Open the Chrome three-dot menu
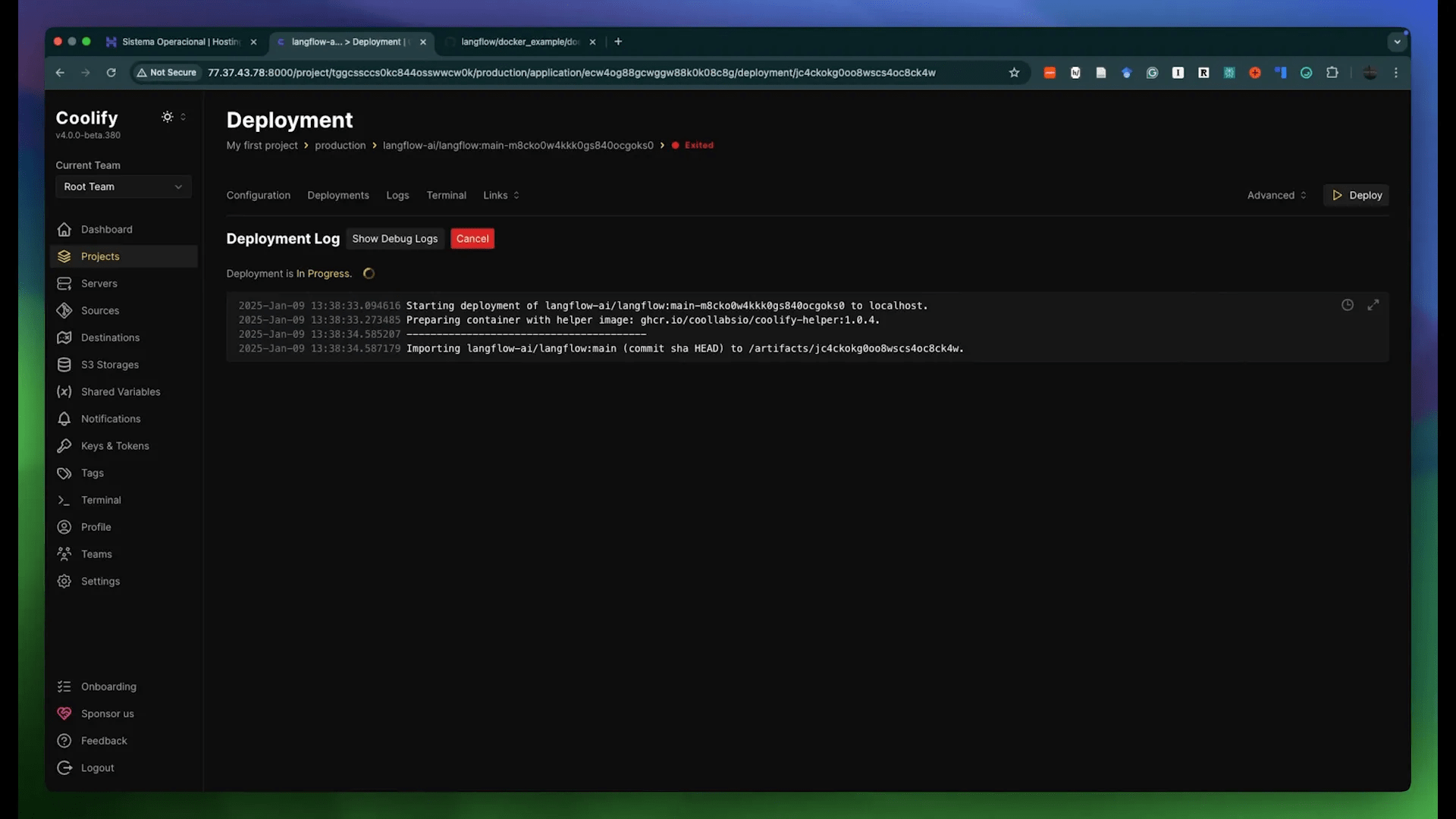Screen dimensions: 1456x819 (1396, 73)
